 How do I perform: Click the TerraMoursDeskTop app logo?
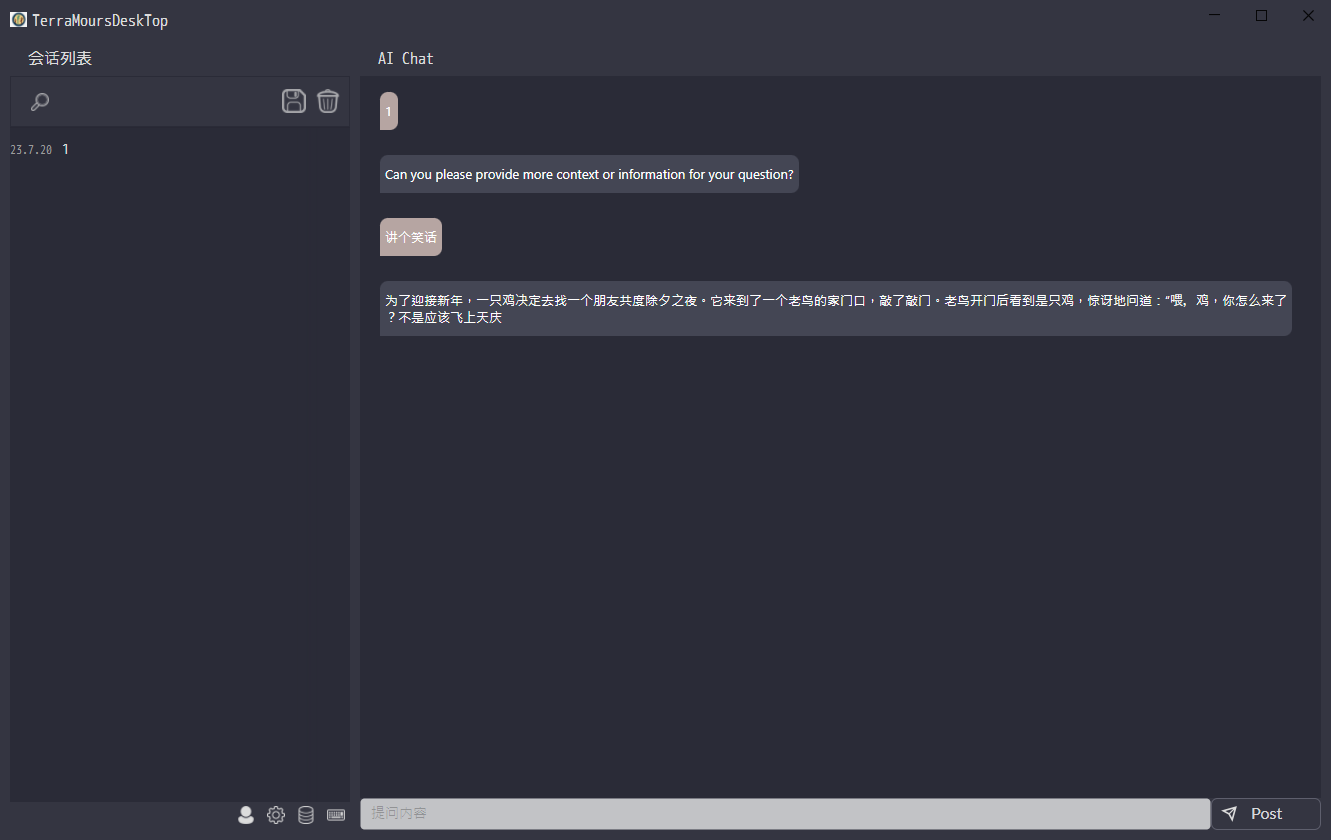(18, 19)
